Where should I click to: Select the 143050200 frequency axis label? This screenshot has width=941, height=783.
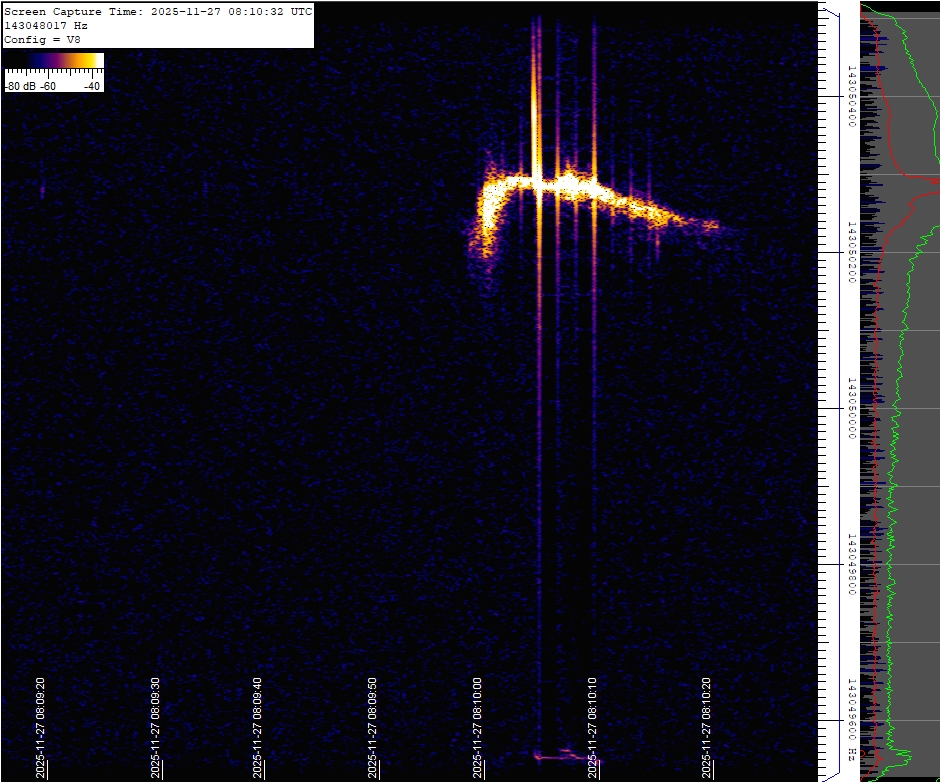click(851, 252)
